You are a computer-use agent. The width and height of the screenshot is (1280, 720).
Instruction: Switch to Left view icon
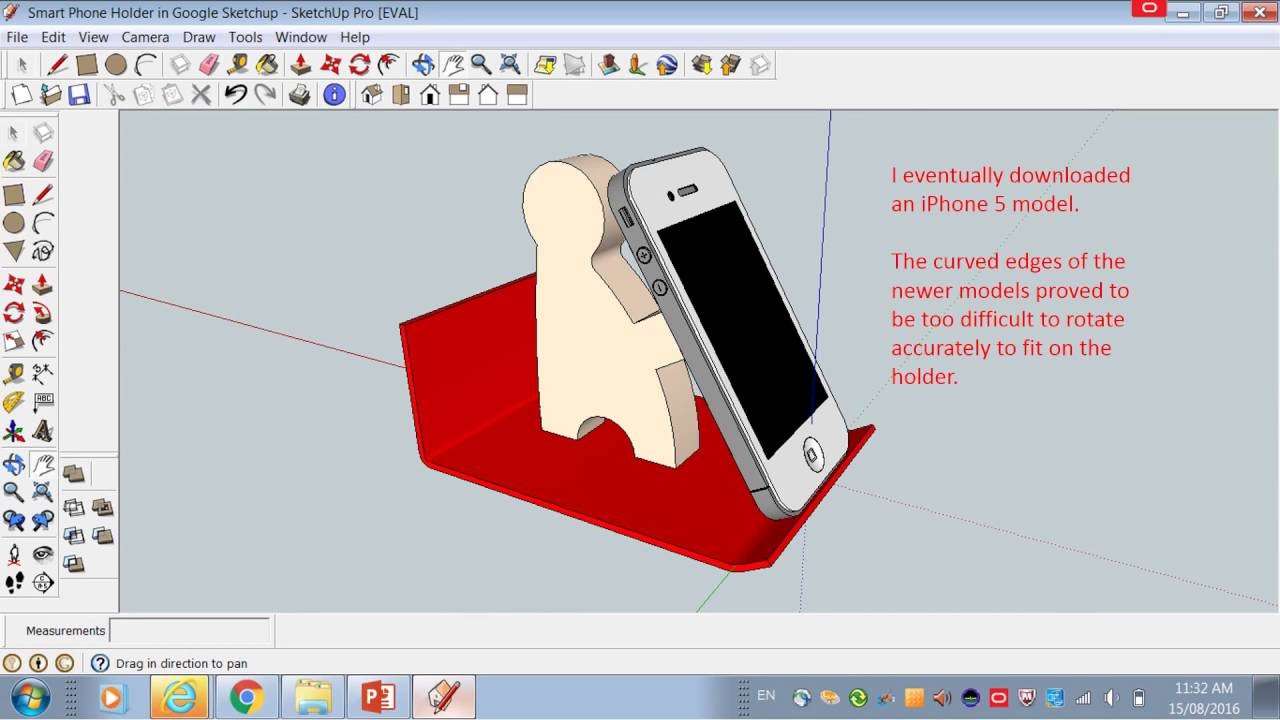point(517,95)
